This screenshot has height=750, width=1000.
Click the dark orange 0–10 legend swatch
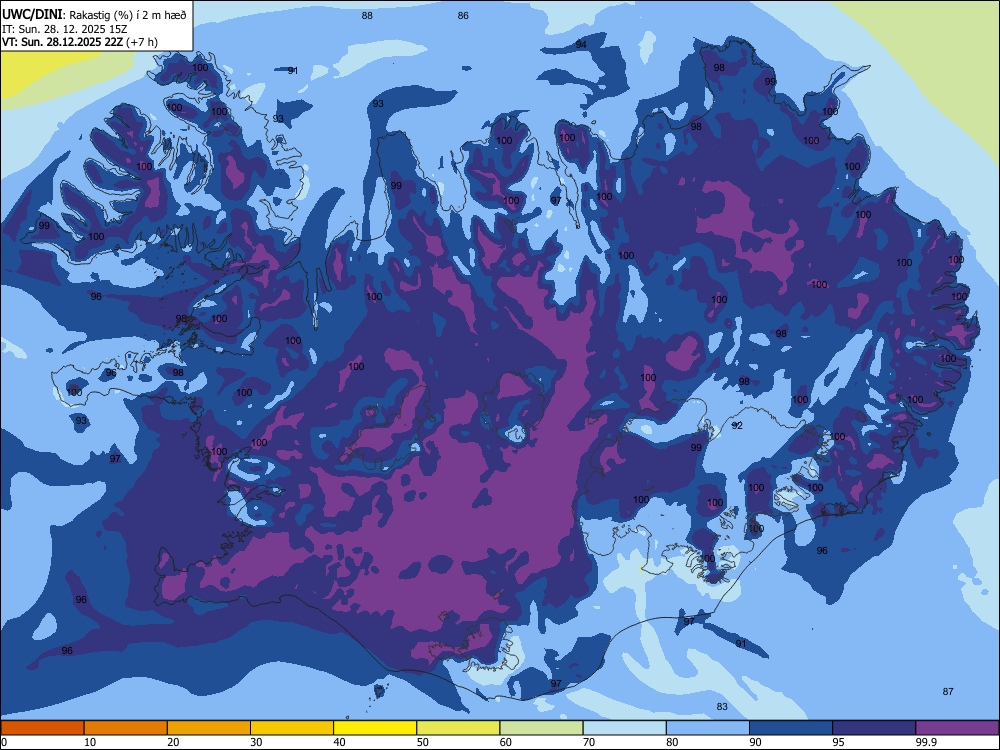click(42, 728)
